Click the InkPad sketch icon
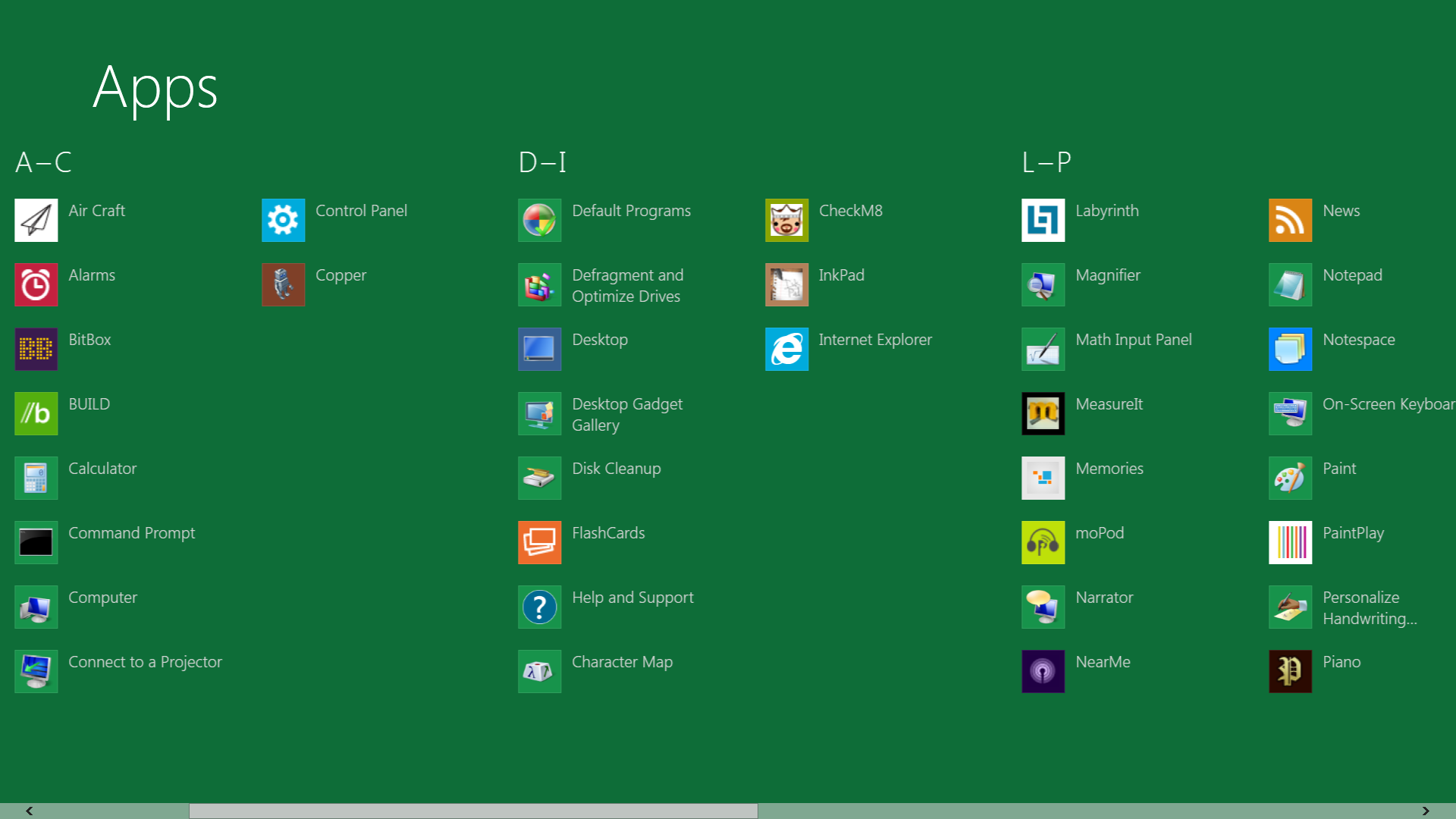Image resolution: width=1456 pixels, height=819 pixels. pyautogui.click(x=787, y=284)
